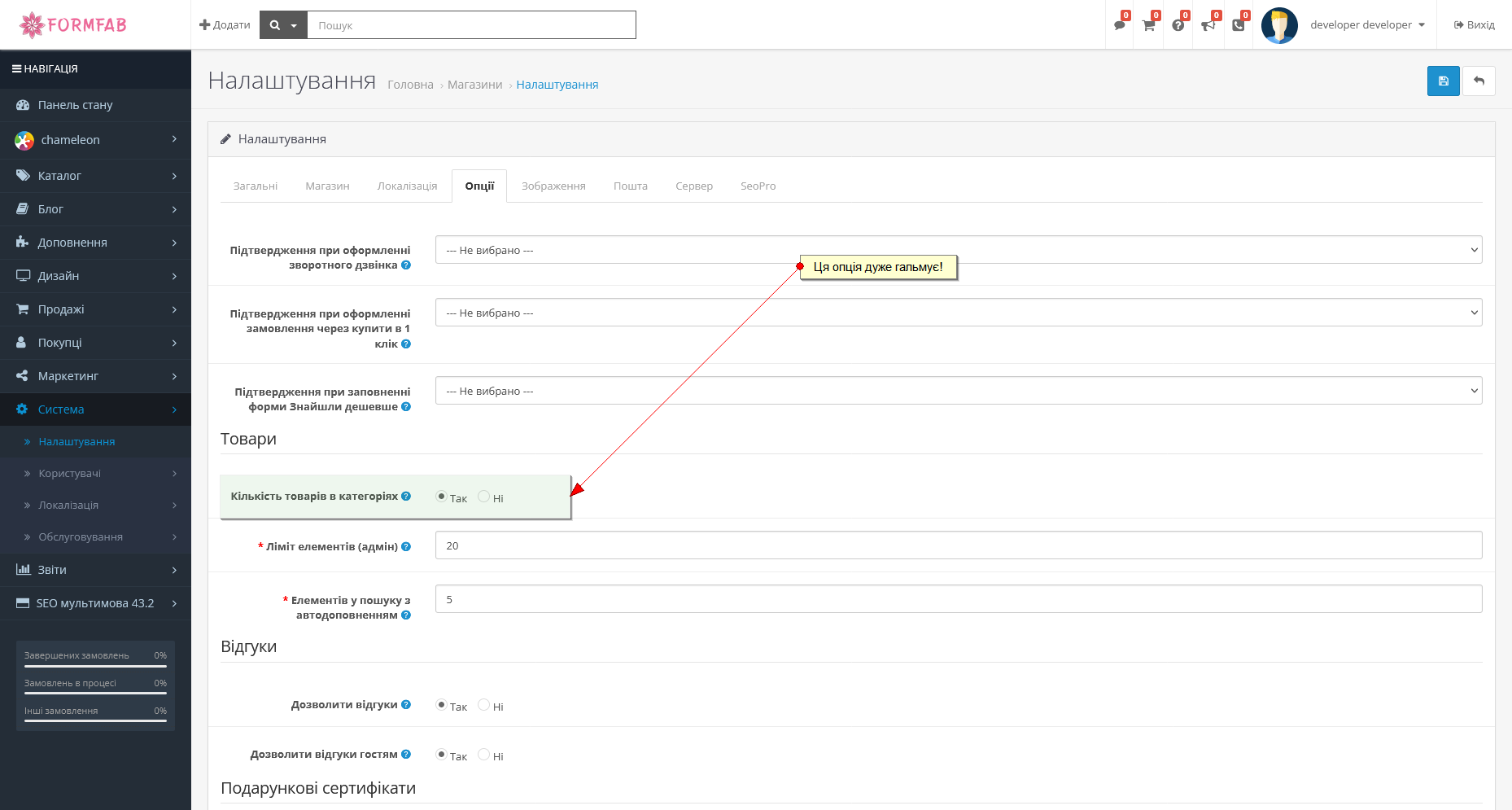Click the Панель стану dashboard icon

[23, 105]
